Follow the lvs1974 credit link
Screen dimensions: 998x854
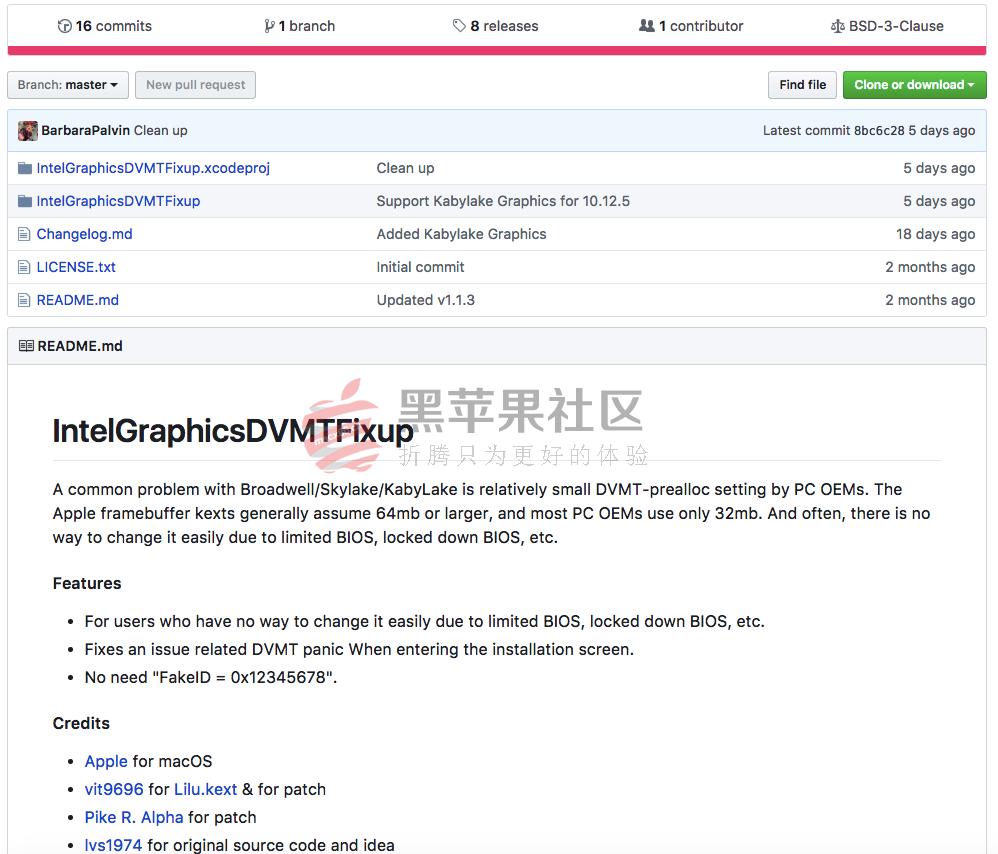[x=113, y=845]
